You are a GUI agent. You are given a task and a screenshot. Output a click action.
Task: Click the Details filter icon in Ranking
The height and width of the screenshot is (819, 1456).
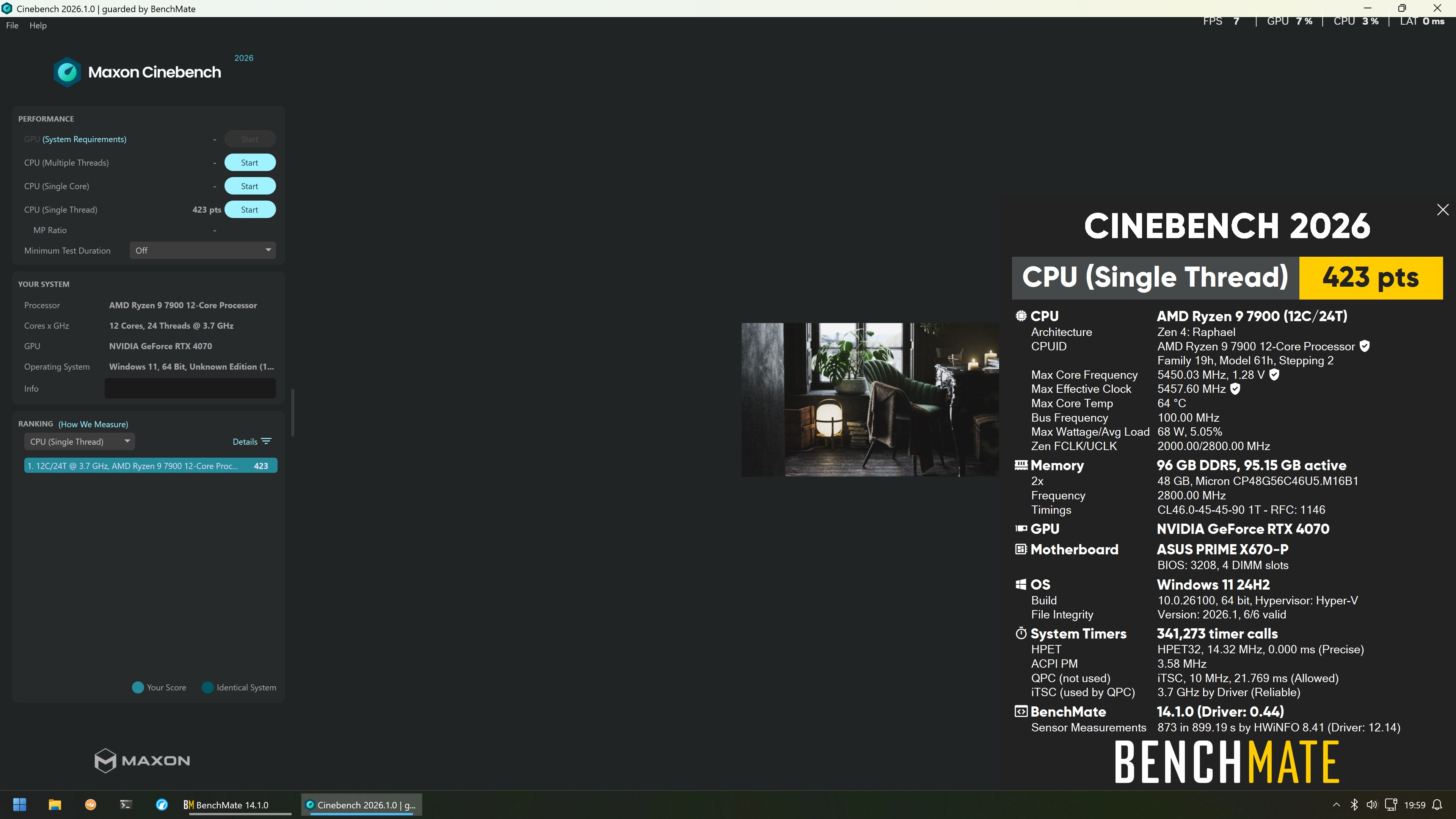pos(266,441)
